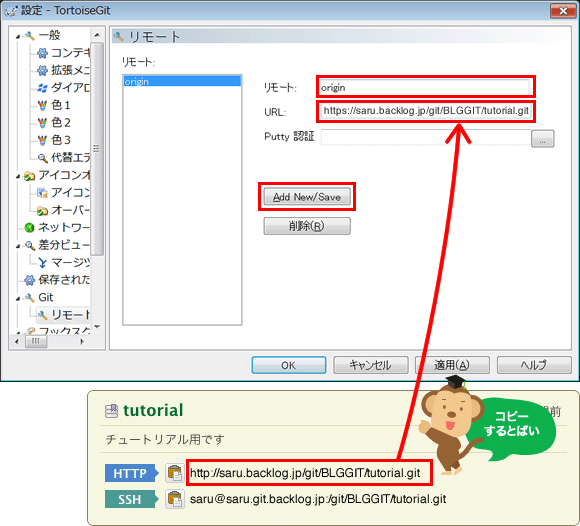Click the マージ merge tool icon

(43, 263)
